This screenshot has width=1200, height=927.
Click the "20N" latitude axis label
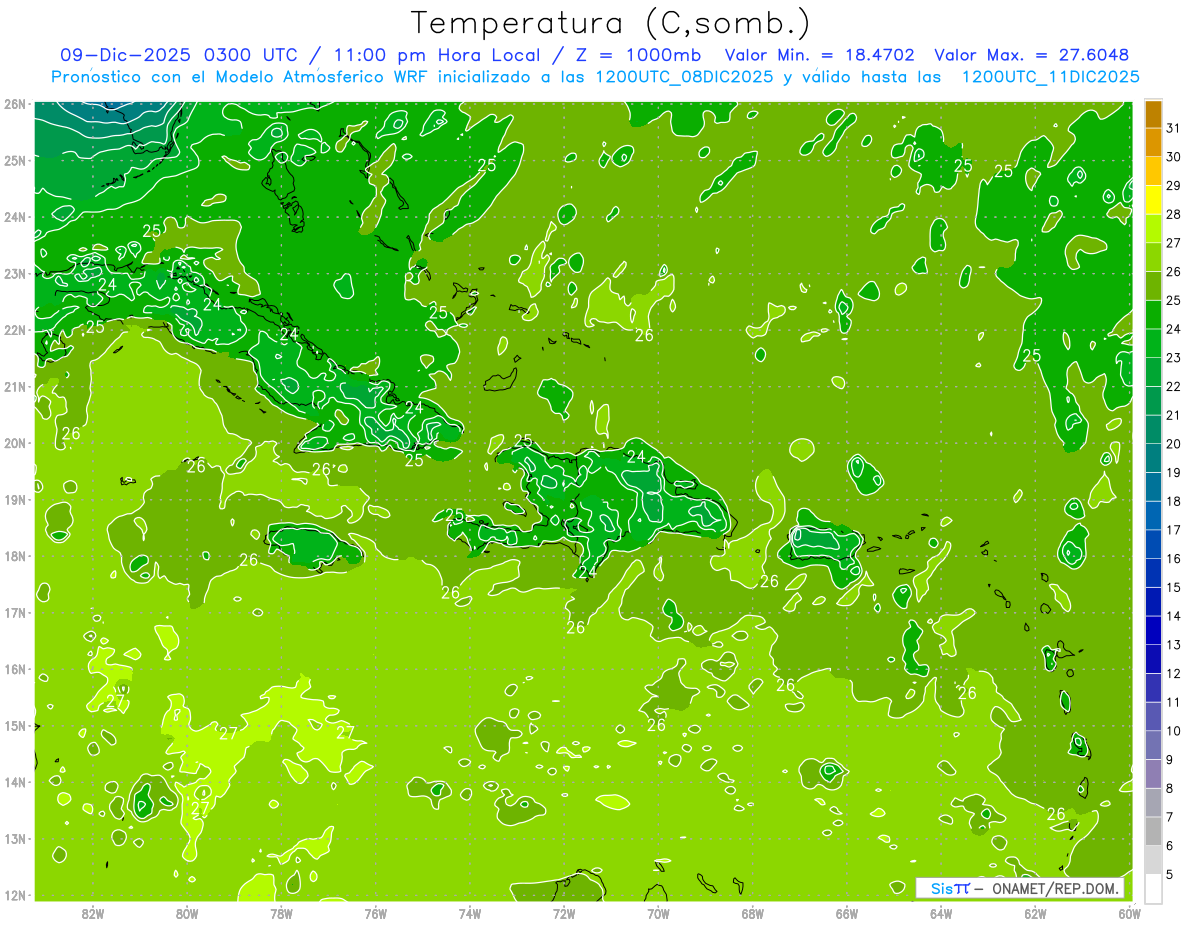coord(15,443)
